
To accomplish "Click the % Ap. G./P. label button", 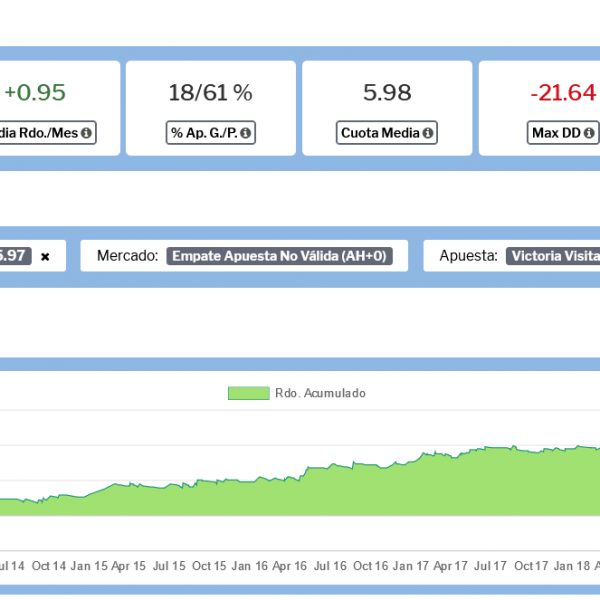I will 210,133.
